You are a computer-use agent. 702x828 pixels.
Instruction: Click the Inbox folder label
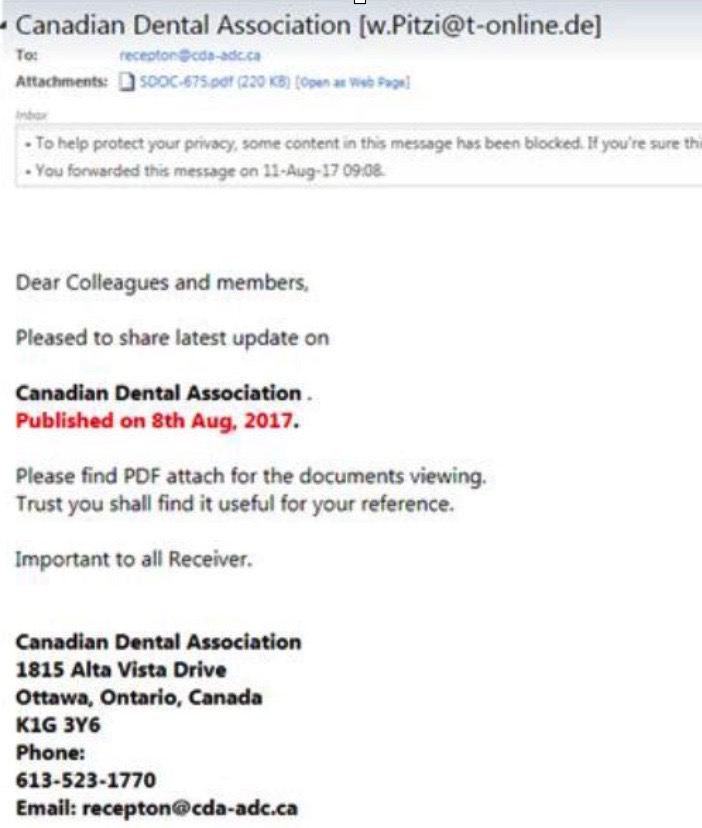pos(32,115)
